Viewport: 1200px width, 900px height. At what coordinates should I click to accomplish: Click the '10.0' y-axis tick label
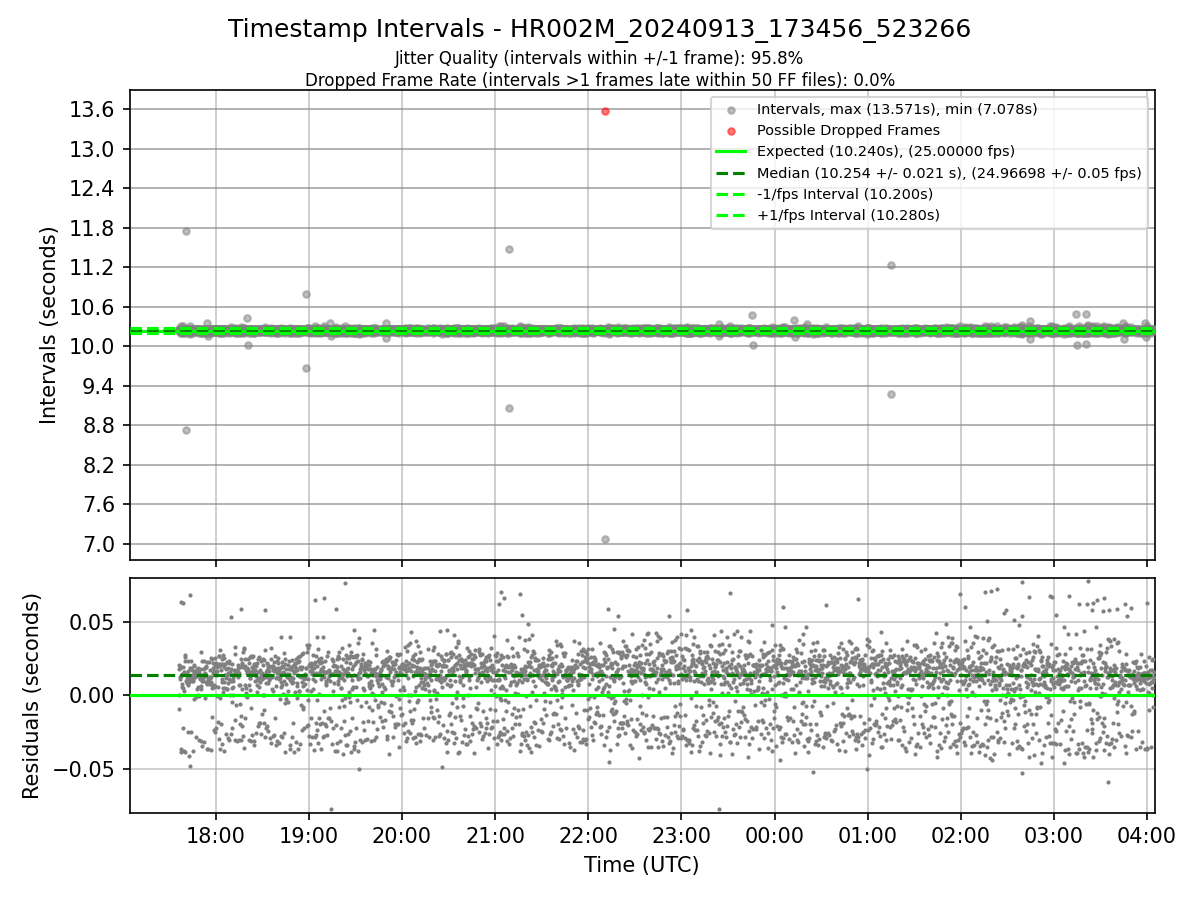click(93, 347)
